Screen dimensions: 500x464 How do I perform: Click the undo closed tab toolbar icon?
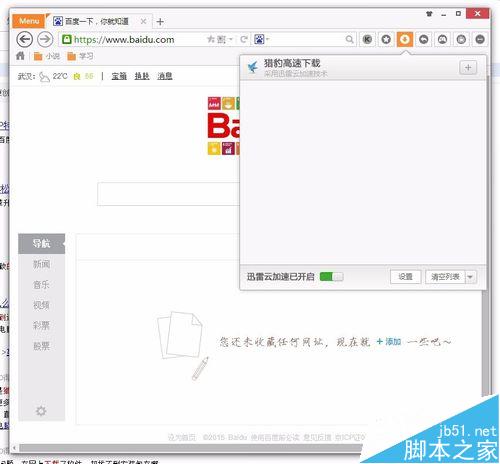pyautogui.click(x=424, y=40)
